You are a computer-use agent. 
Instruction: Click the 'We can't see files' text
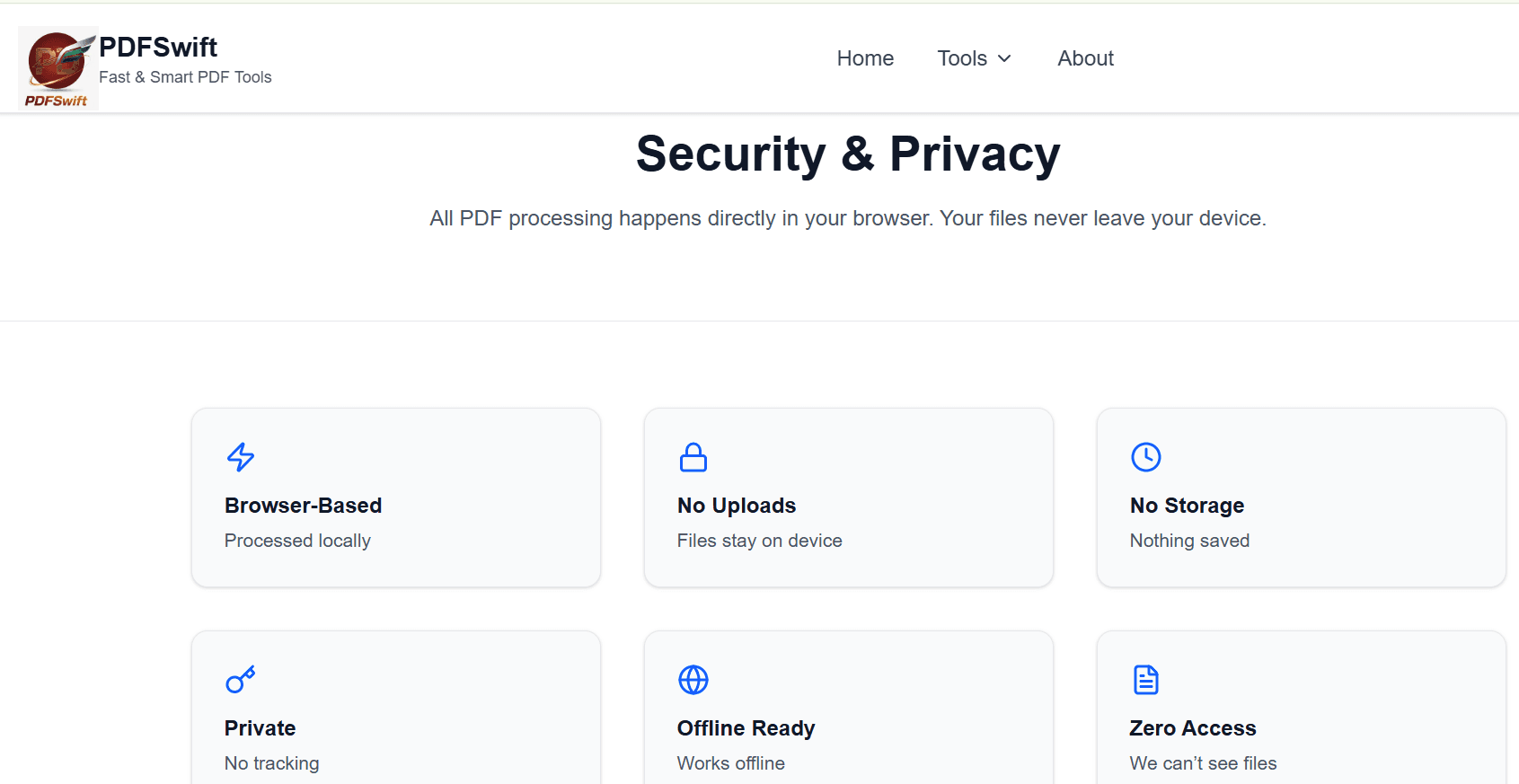pyautogui.click(x=1204, y=763)
